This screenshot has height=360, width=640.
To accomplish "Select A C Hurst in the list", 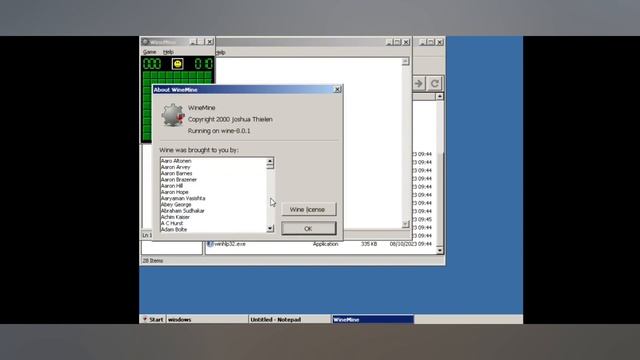I will click(172, 223).
